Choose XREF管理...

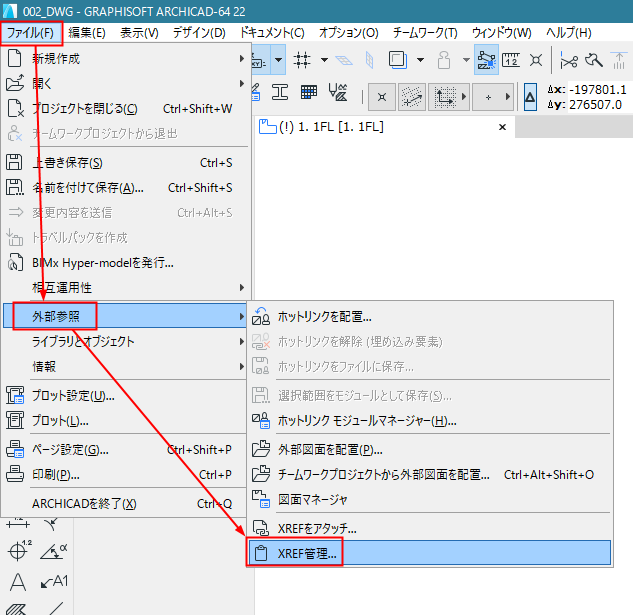[430, 553]
